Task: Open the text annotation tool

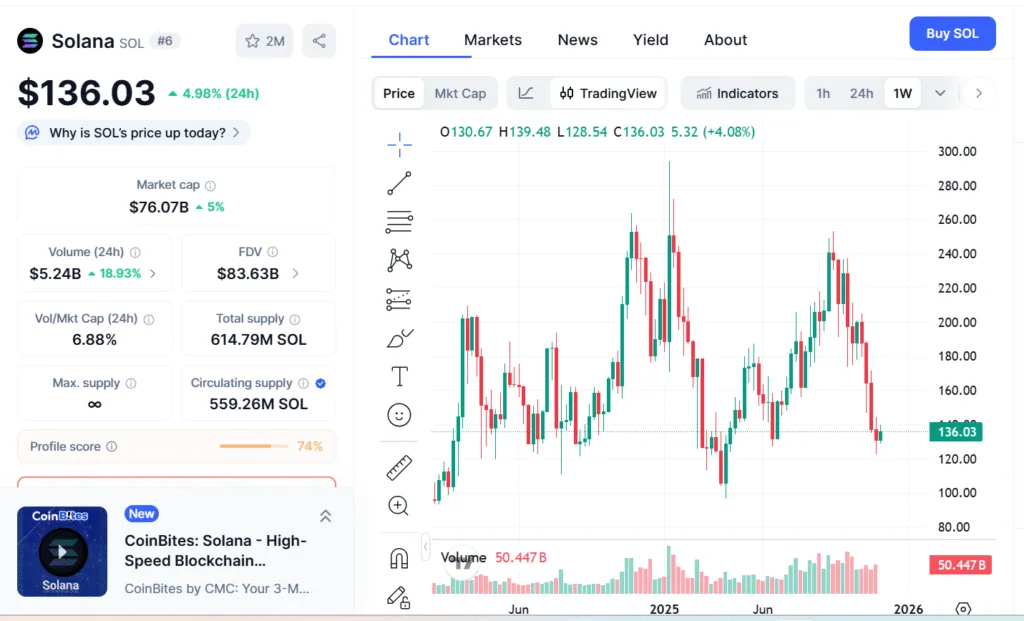Action: coord(399,375)
